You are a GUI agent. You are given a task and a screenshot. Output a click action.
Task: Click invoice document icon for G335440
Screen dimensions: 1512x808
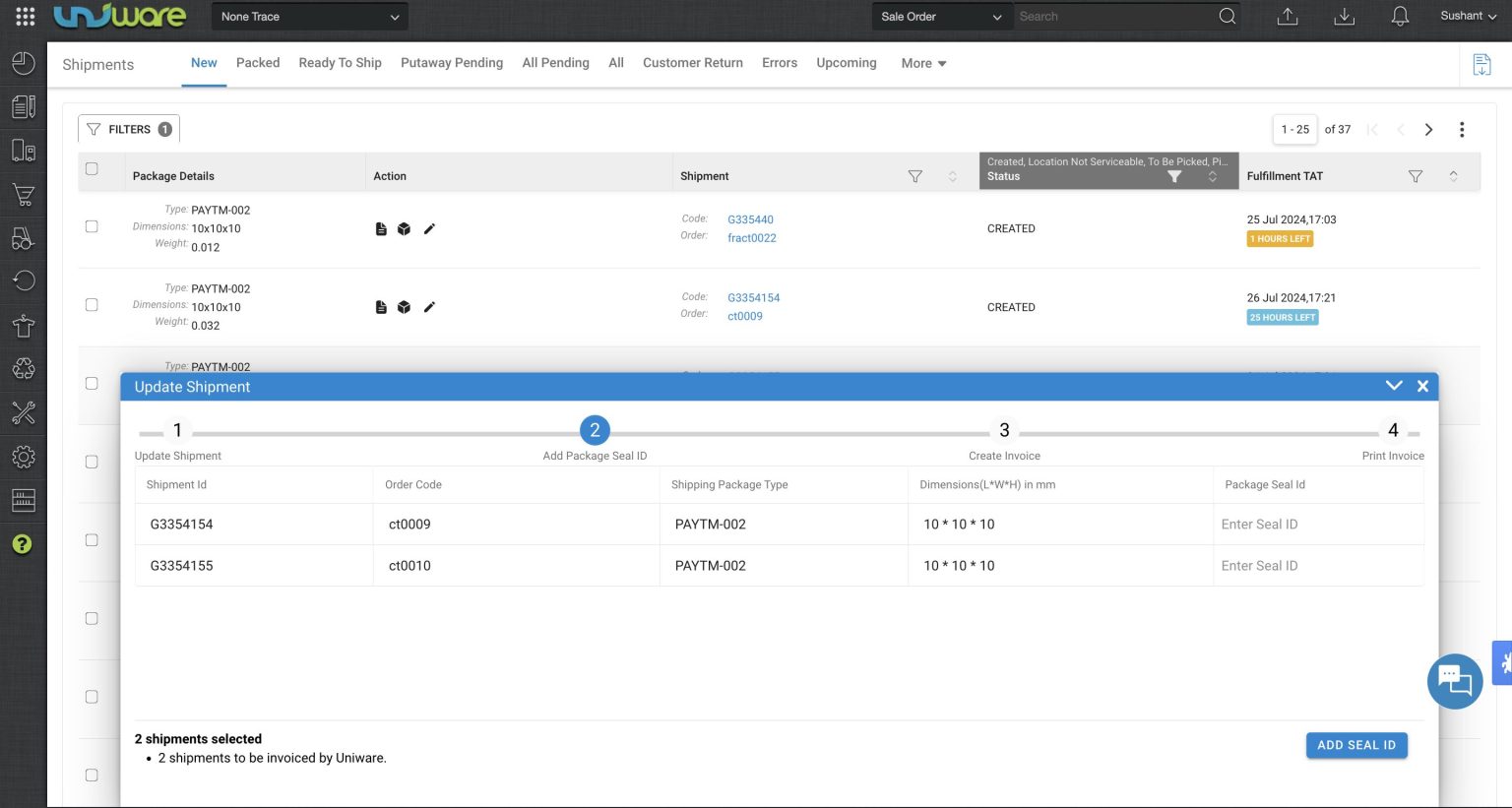[381, 229]
